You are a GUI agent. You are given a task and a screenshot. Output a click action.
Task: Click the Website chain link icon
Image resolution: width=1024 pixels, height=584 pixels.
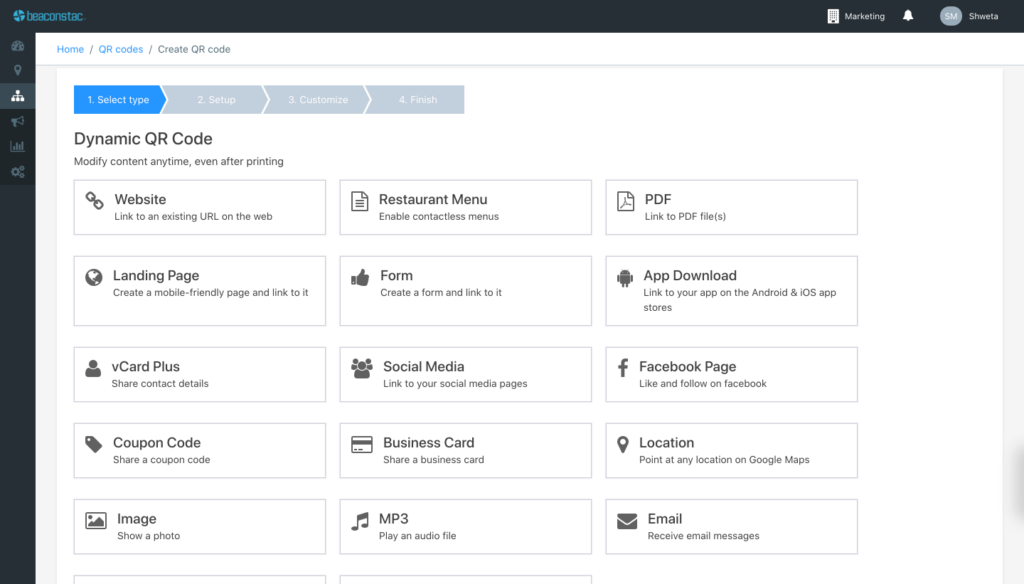pyautogui.click(x=95, y=201)
